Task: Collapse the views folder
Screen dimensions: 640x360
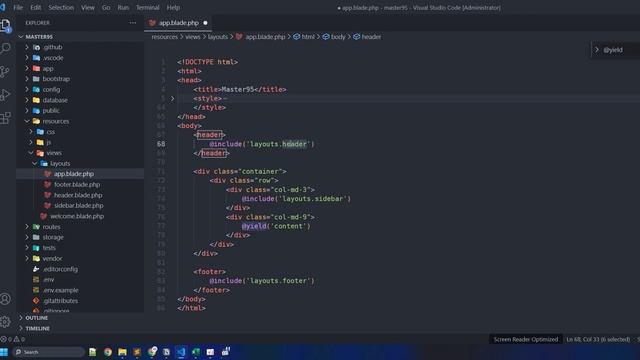Action: pyautogui.click(x=31, y=153)
